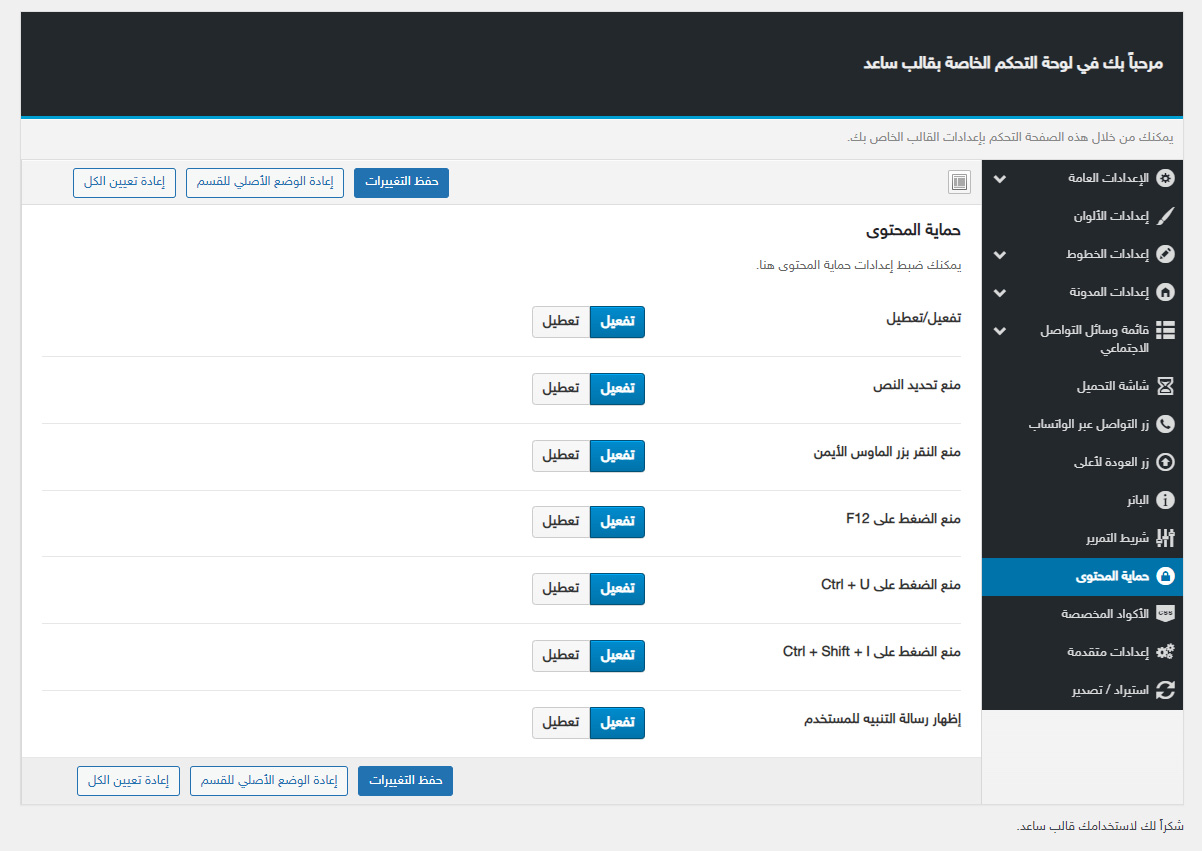Click the phone icon for زر التواصل عبر الواتساب

(1165, 424)
